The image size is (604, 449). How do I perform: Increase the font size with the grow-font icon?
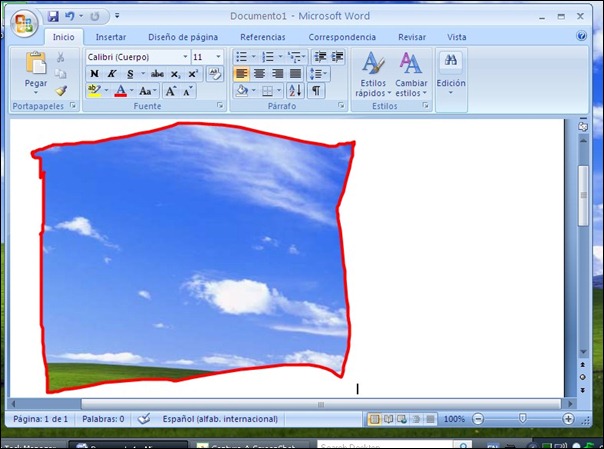click(x=170, y=91)
